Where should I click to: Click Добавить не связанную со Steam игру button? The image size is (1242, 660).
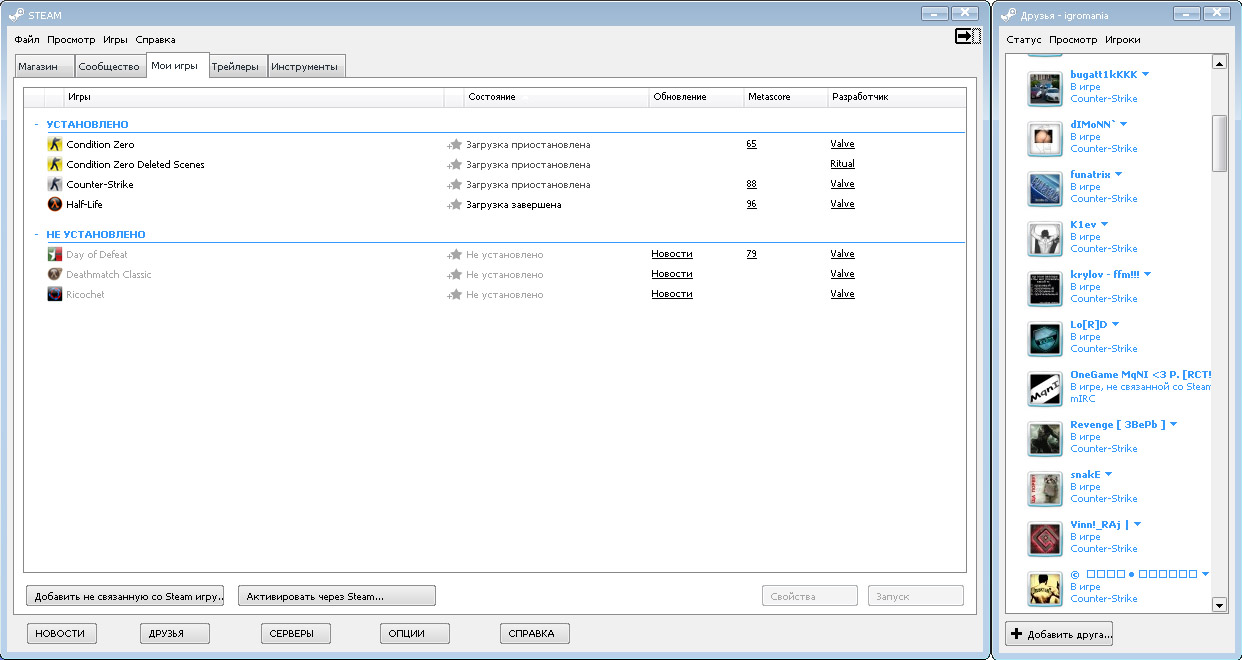pos(125,596)
